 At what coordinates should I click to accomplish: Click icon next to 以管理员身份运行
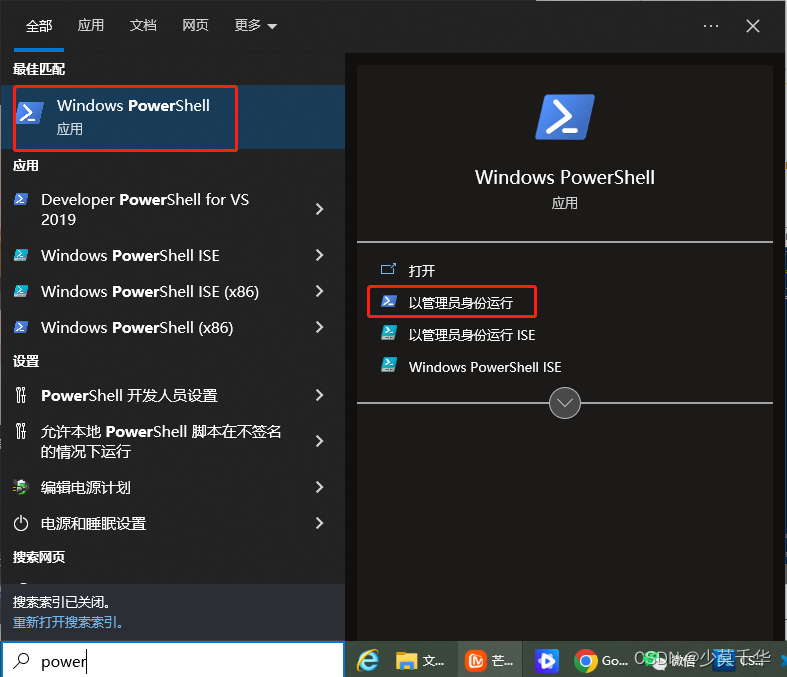[x=388, y=301]
